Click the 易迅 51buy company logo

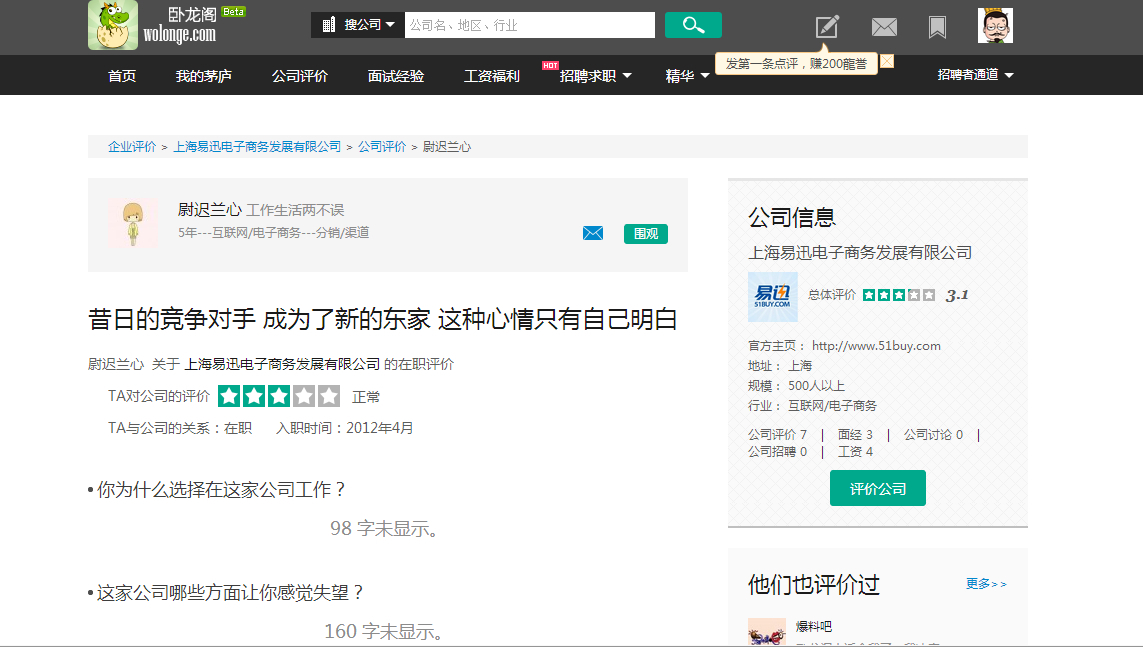773,297
